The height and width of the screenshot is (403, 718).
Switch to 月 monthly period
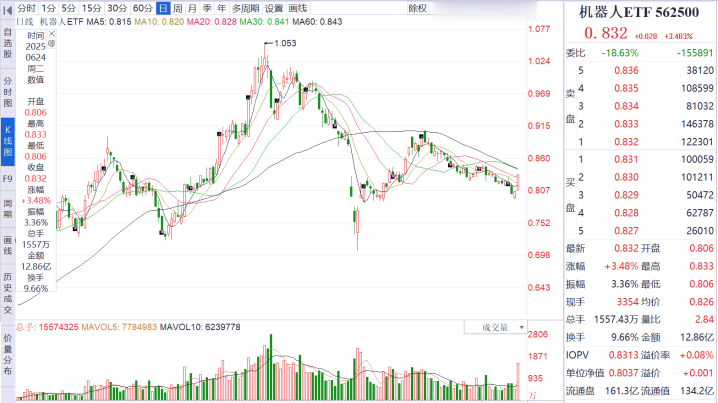click(x=192, y=8)
